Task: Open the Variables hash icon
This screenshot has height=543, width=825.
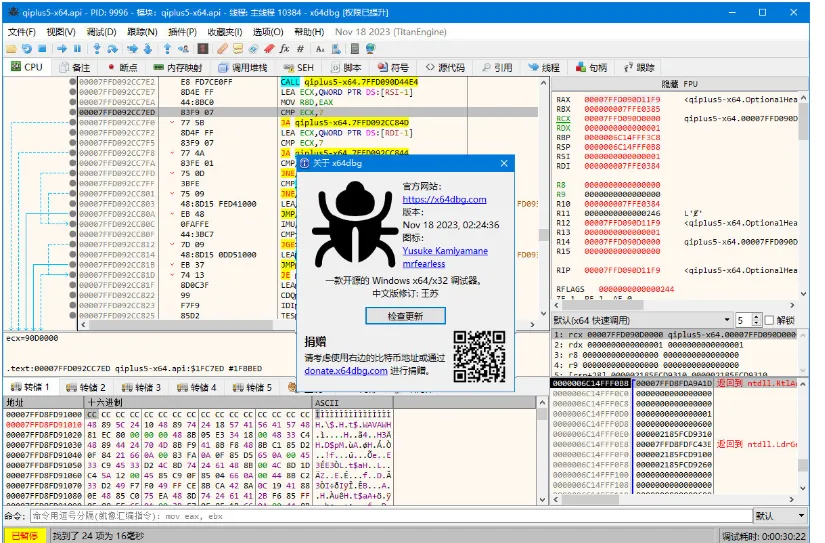Action: (x=300, y=49)
